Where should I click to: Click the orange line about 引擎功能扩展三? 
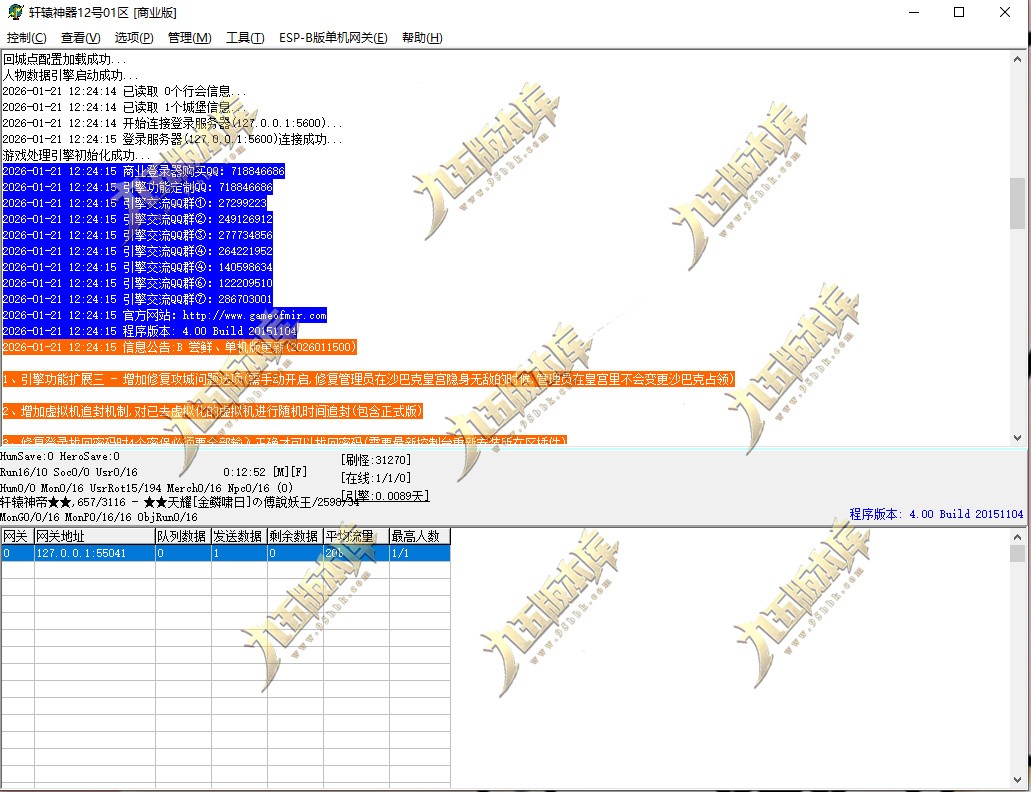coord(368,379)
